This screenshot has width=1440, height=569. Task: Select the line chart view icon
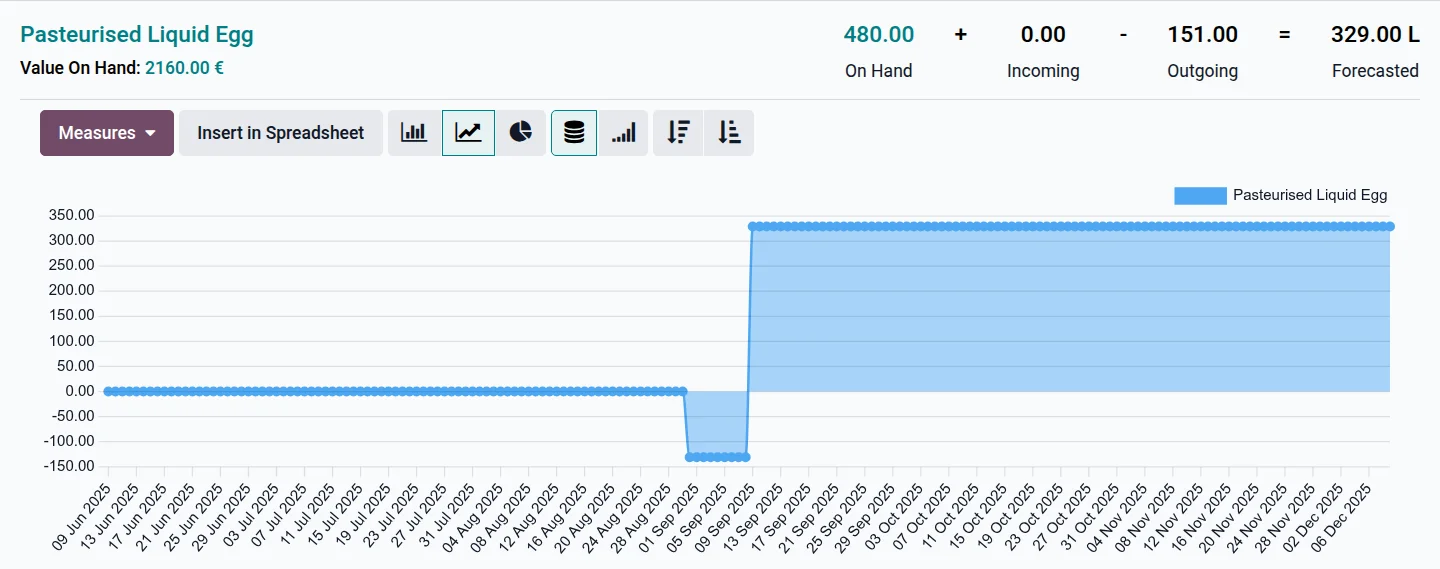tap(468, 133)
